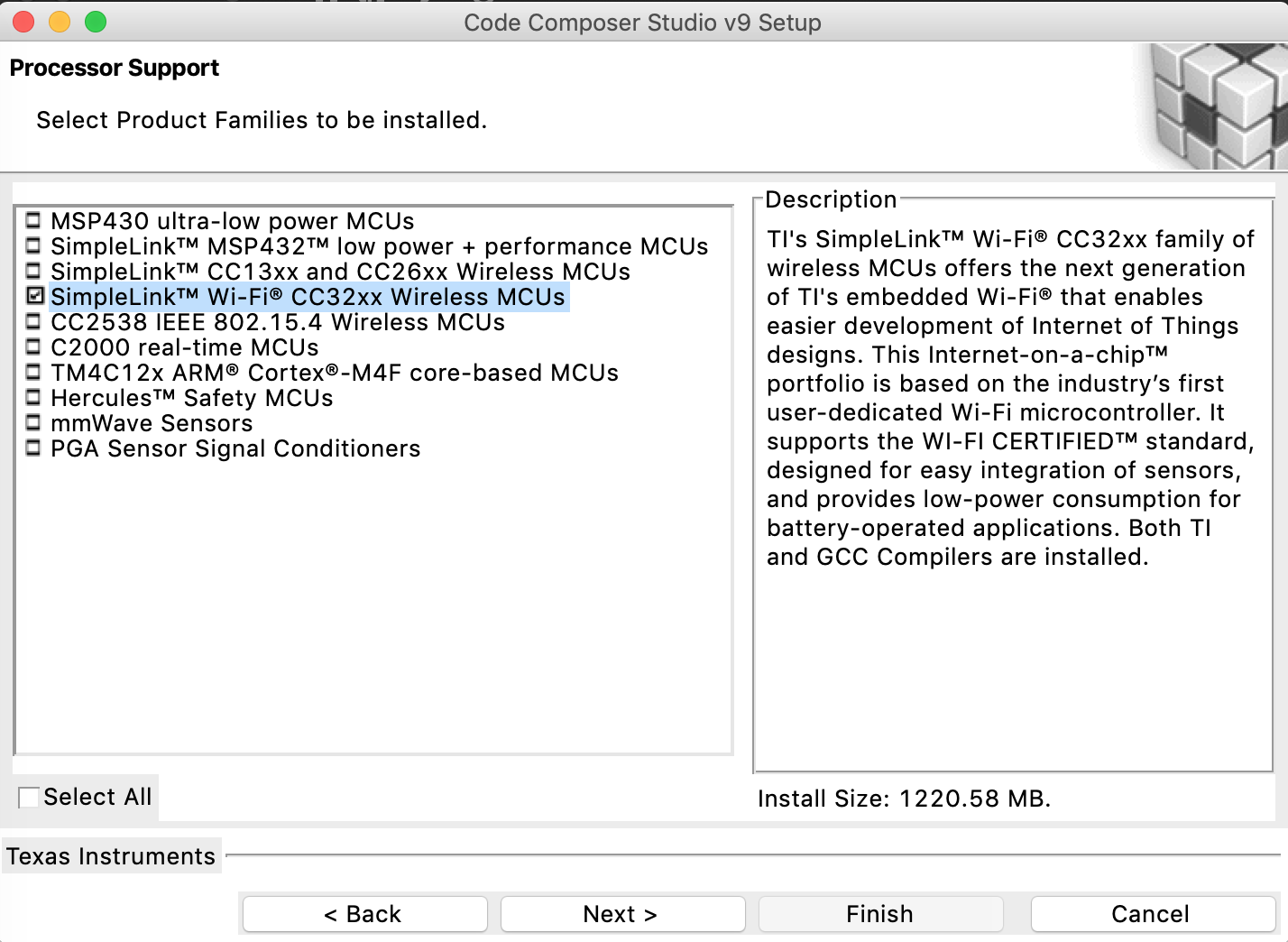
Task: Tick the C2000 real-time MCUs checkbox
Action: point(33,346)
